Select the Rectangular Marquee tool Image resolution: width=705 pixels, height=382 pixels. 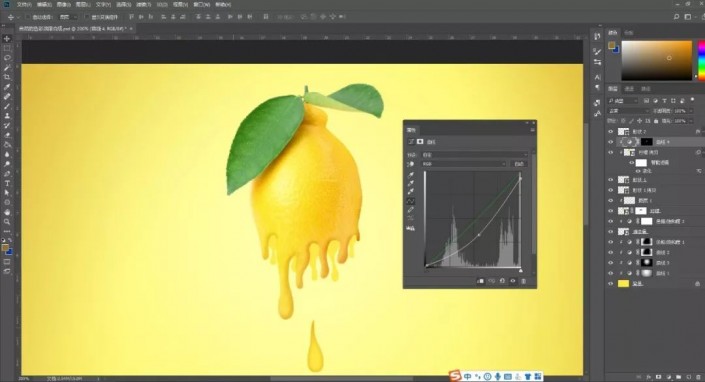[7, 48]
